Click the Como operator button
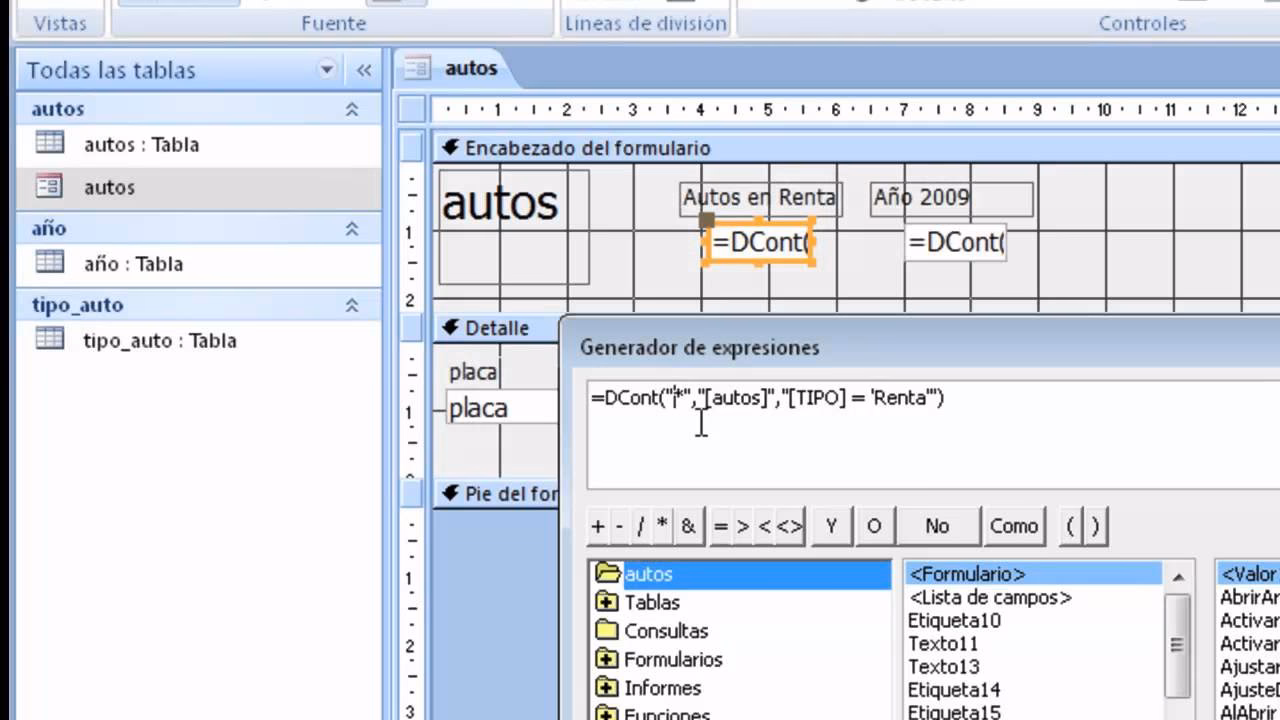This screenshot has height=720, width=1280. tap(1013, 526)
